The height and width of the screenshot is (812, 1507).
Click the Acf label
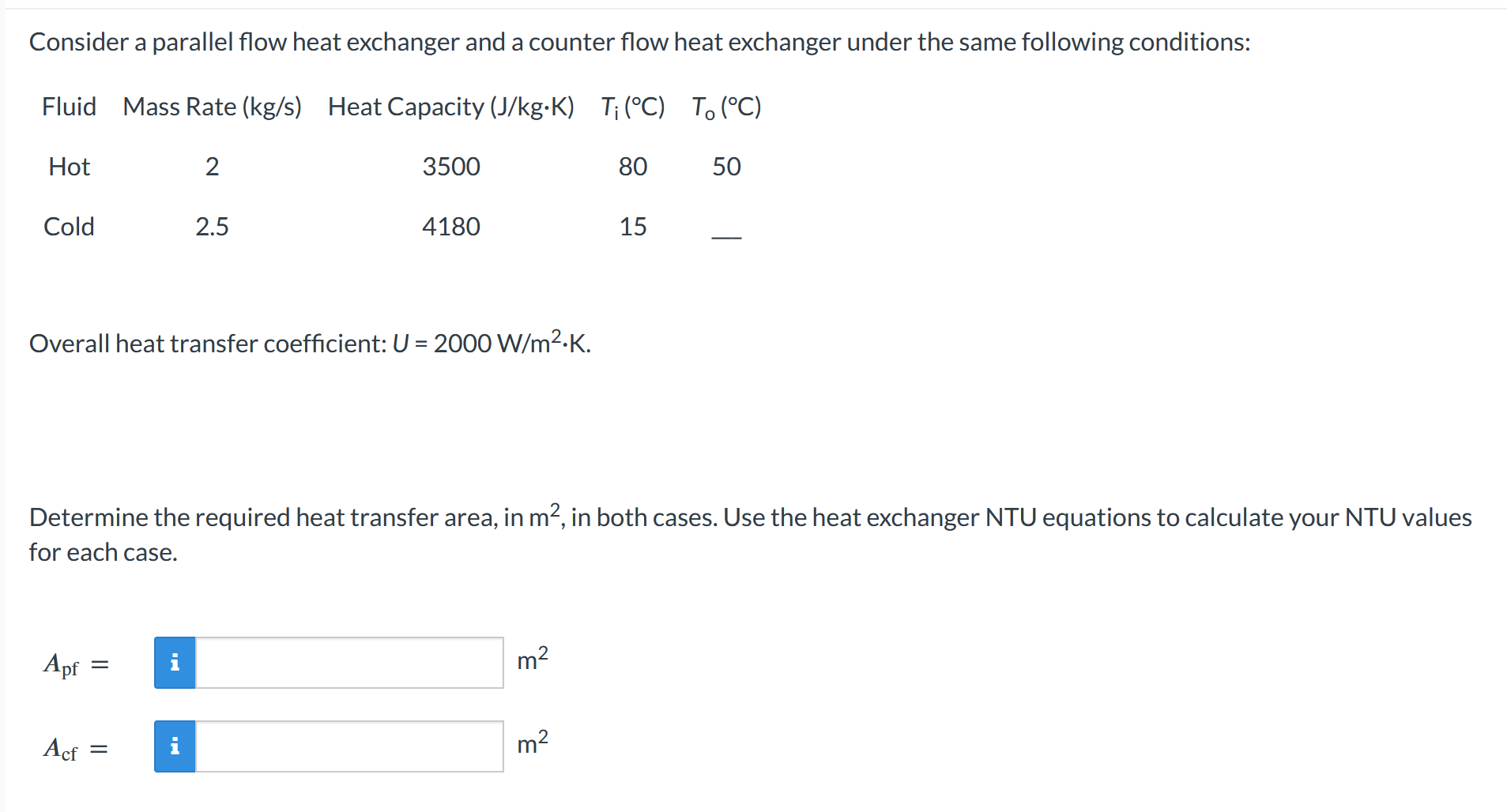(x=66, y=749)
